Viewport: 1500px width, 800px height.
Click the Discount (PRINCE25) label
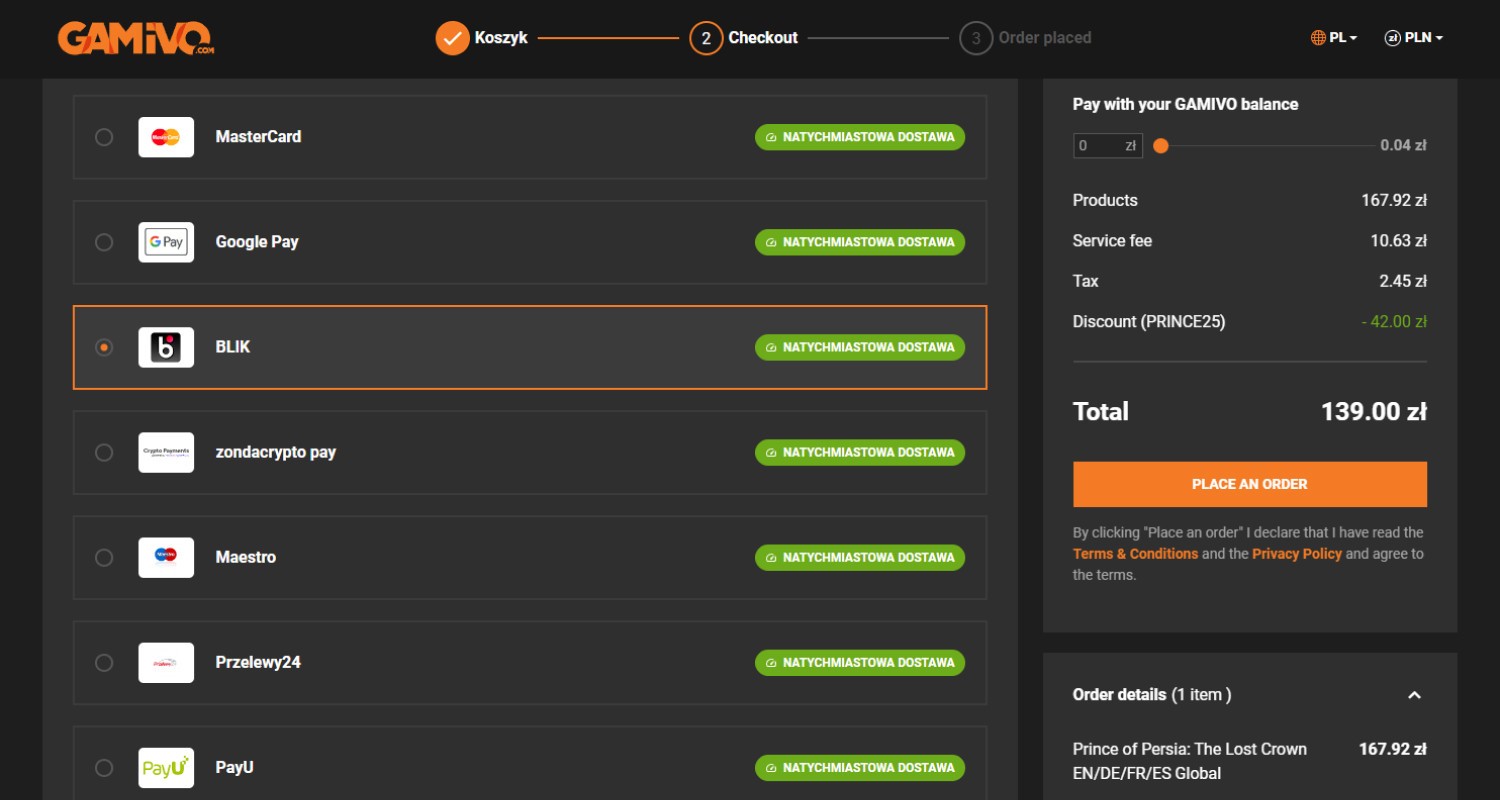[x=1149, y=322]
